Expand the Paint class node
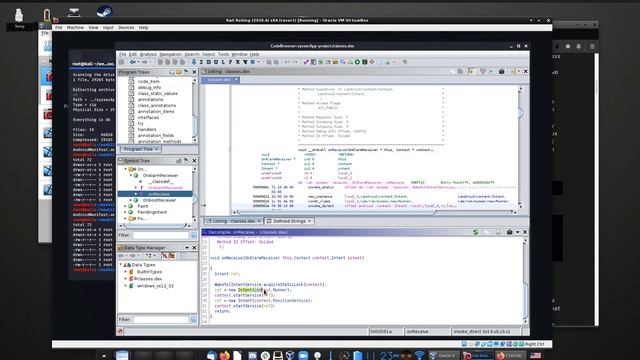Image resolution: width=640 pixels, height=360 pixels. pos(126,207)
